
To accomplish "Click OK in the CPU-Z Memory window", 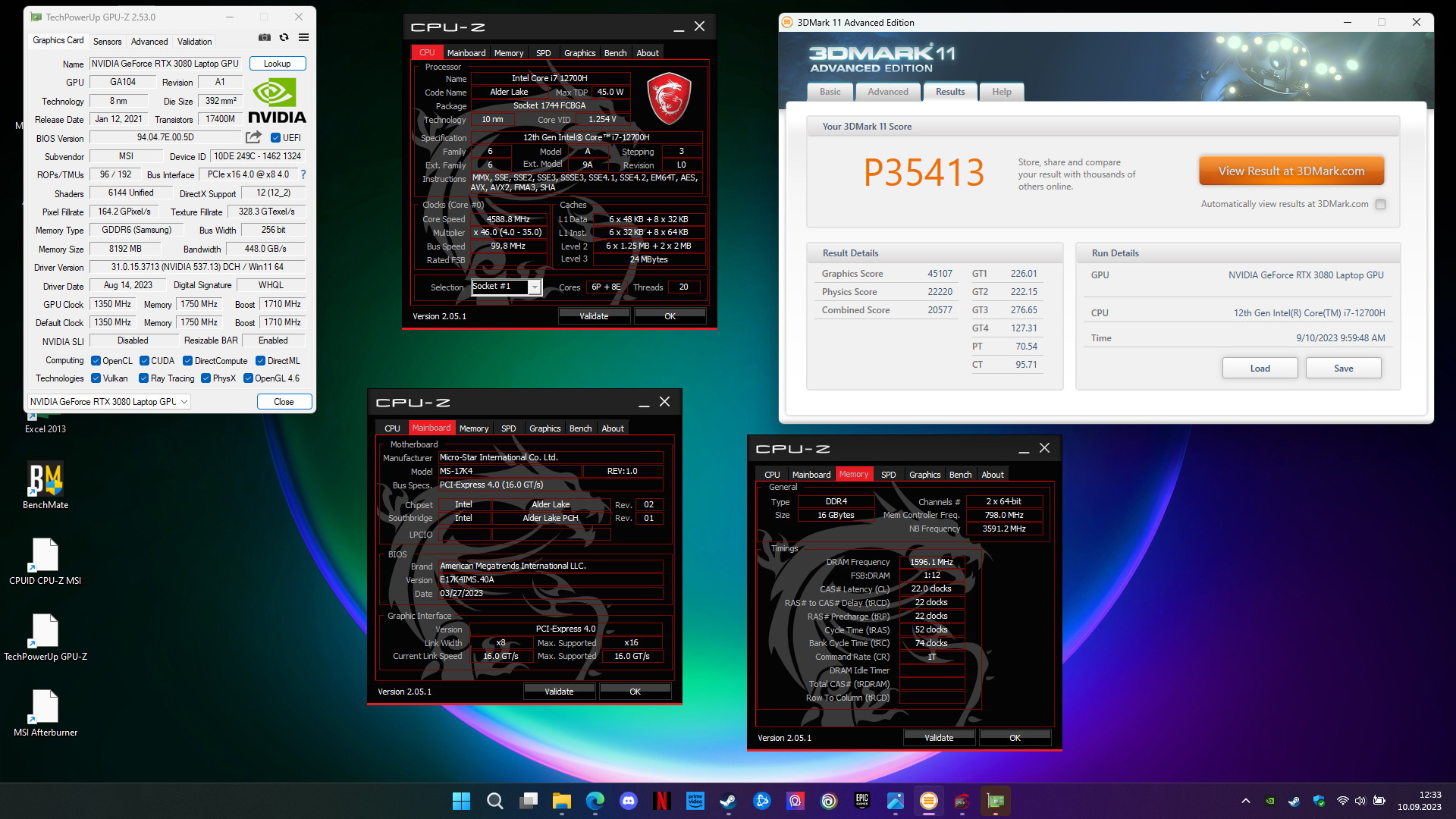I will coord(1015,738).
